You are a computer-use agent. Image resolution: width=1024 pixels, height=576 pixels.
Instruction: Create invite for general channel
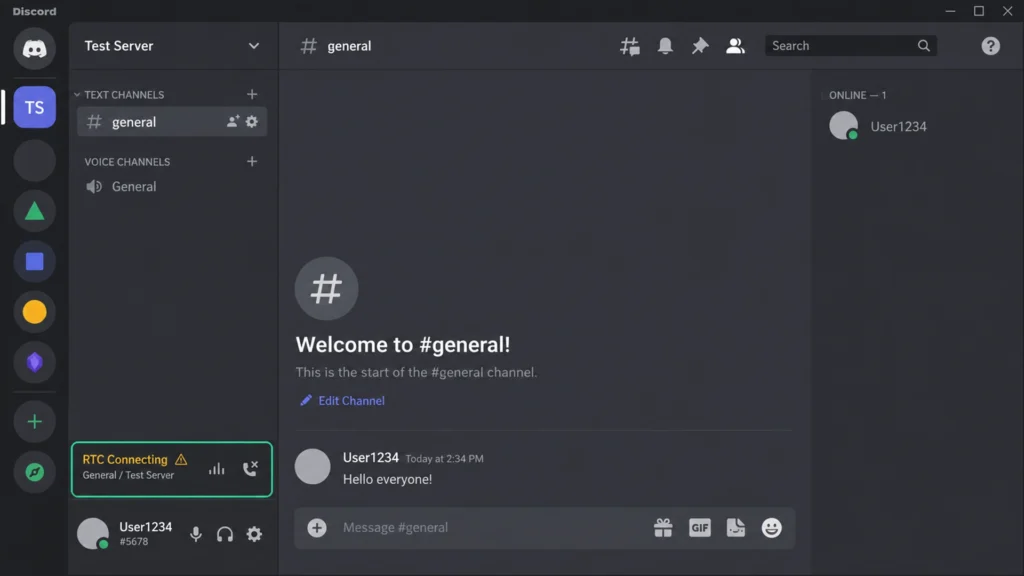pos(232,121)
